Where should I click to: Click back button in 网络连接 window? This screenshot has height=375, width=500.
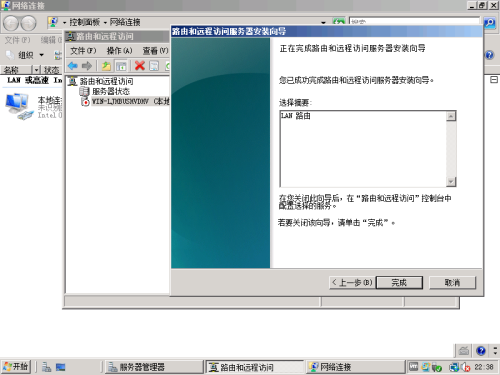point(11,23)
